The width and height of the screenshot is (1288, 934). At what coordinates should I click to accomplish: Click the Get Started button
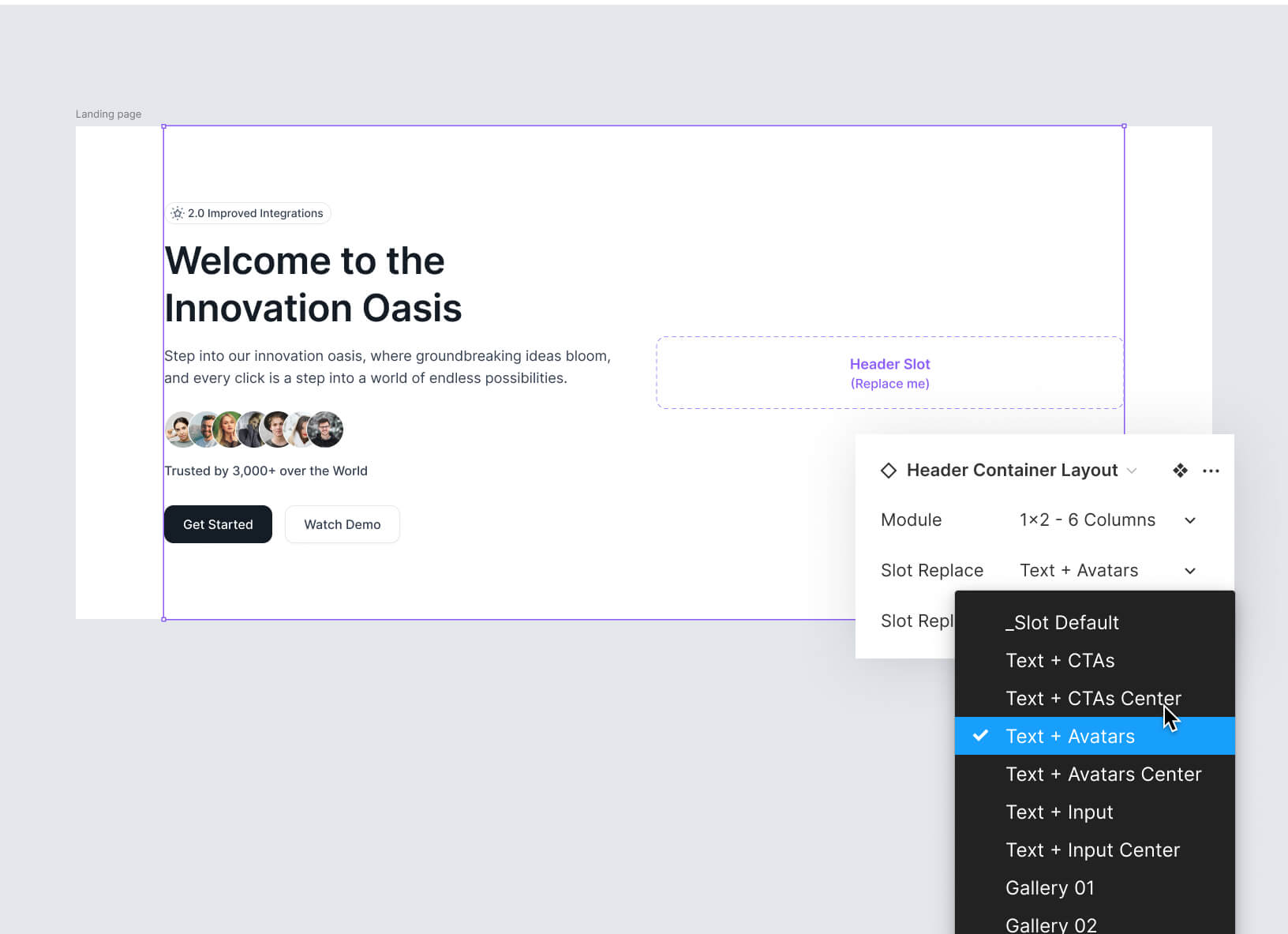click(x=218, y=524)
